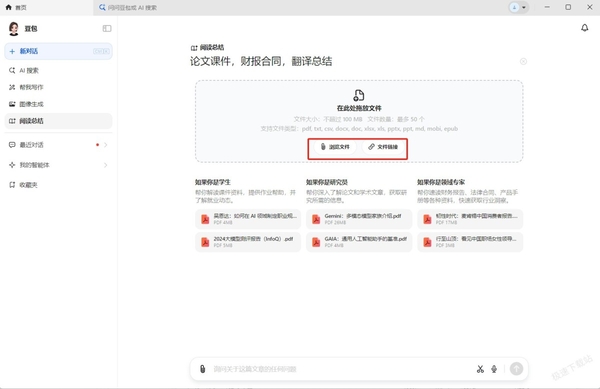Click the scissors screenshot icon
The image size is (600, 389).
(480, 369)
